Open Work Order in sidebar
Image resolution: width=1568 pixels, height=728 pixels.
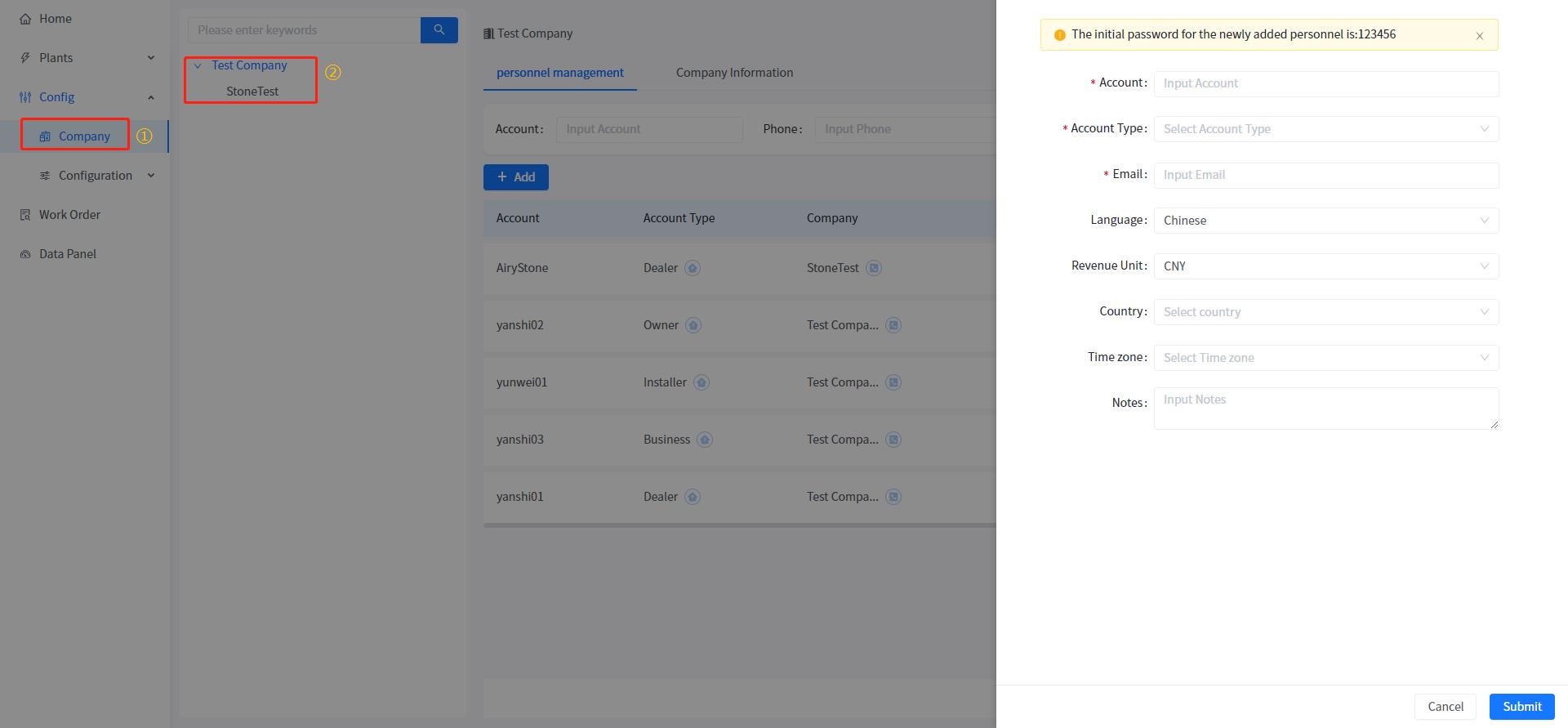point(69,215)
